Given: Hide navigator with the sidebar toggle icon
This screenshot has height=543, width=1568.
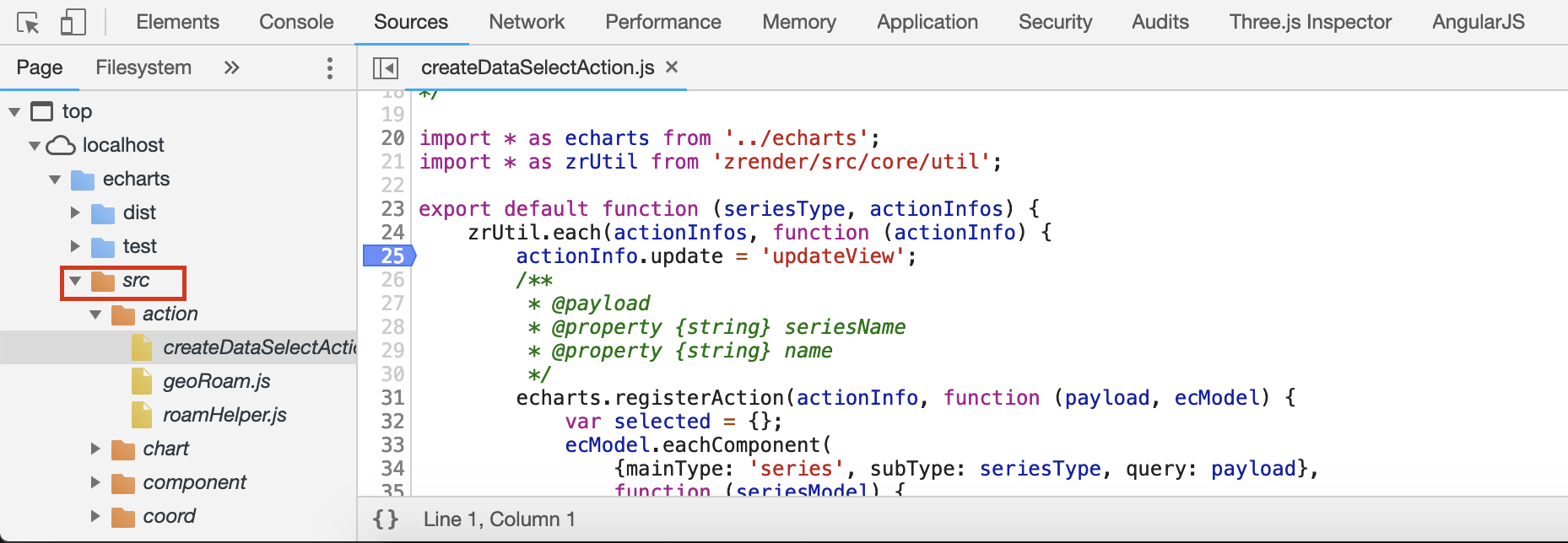Looking at the screenshot, I should [x=386, y=68].
